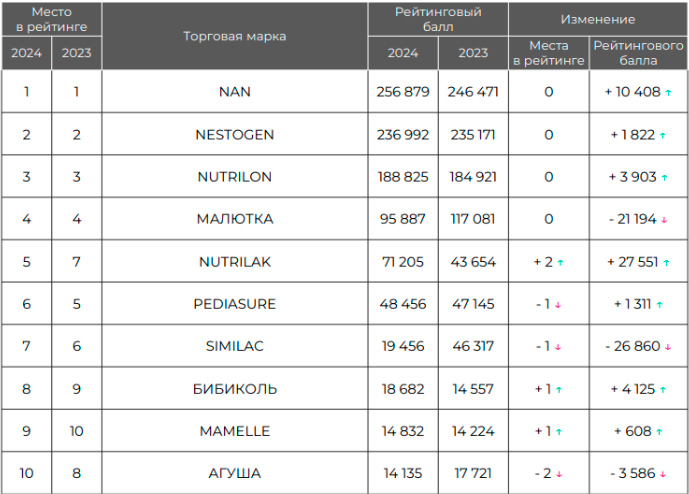Click the green up arrow next to +608
Screen dimensions: 689x494
click(x=659, y=432)
